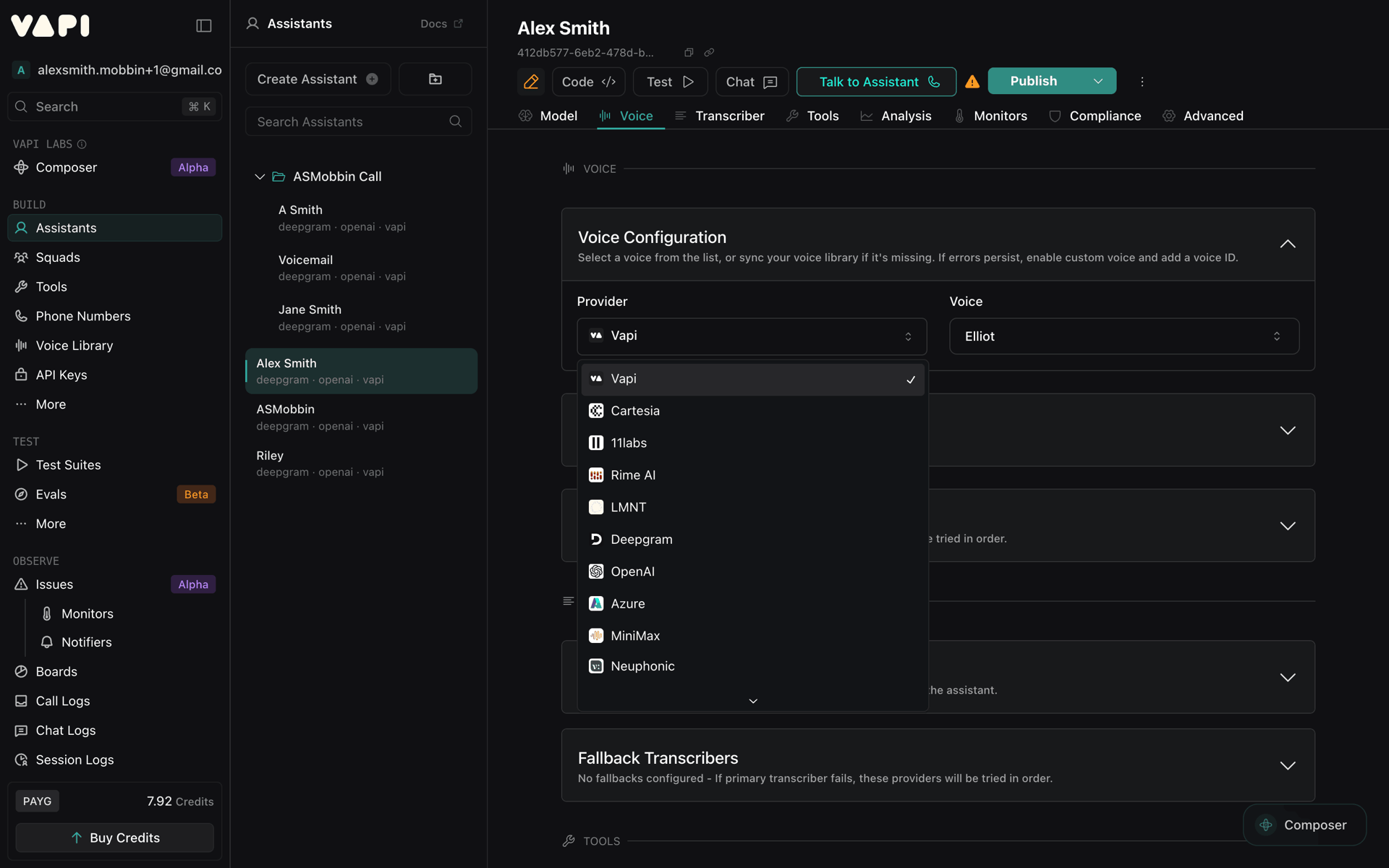1389x868 pixels.
Task: Select Deepgram provider option
Action: pyautogui.click(x=752, y=540)
